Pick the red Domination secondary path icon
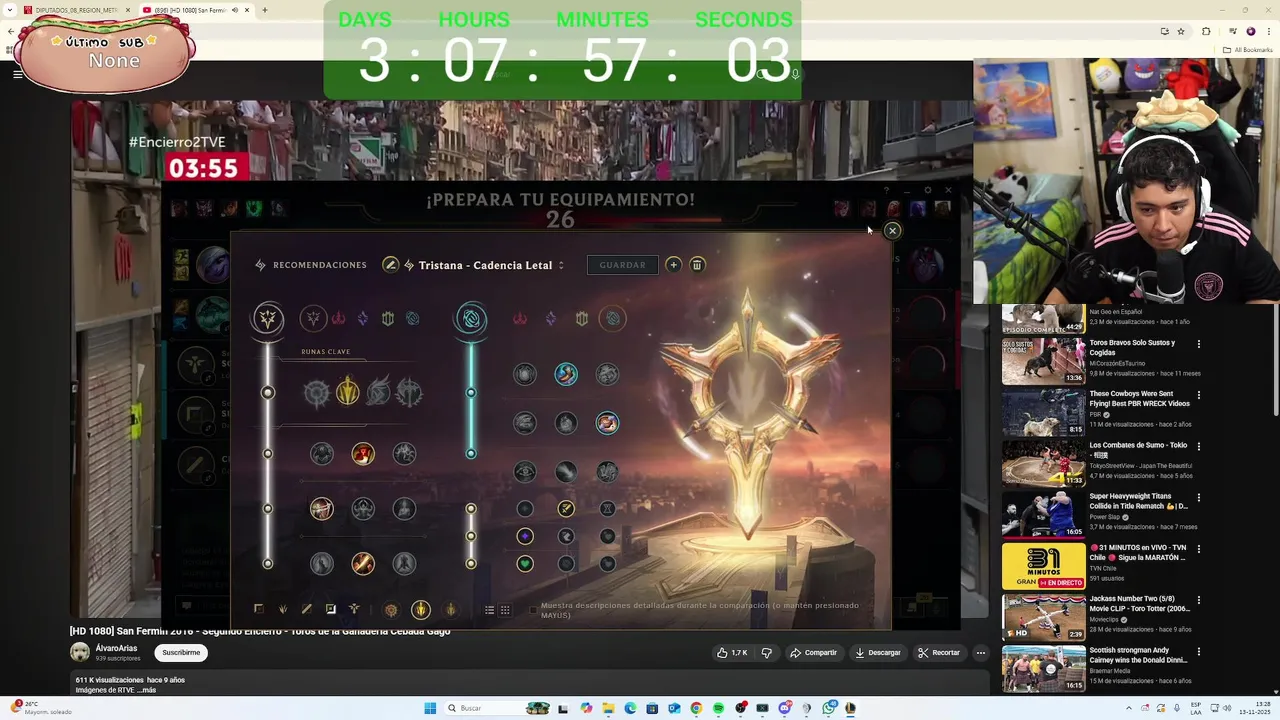 520,318
